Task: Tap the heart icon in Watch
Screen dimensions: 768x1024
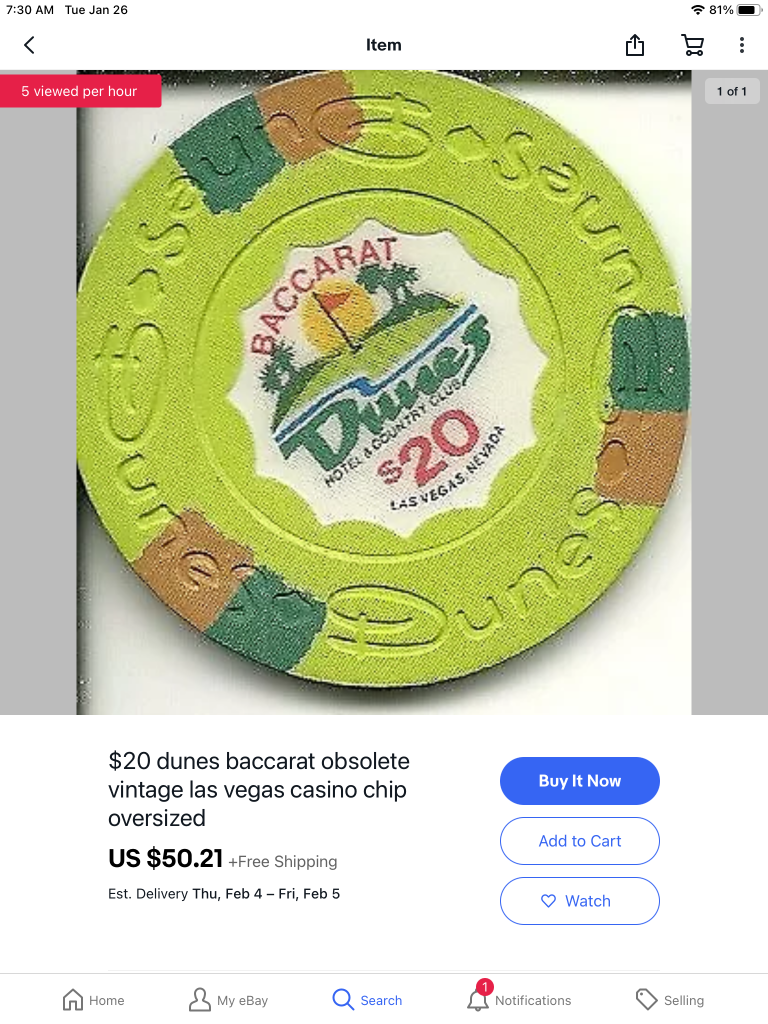Action: [x=549, y=901]
